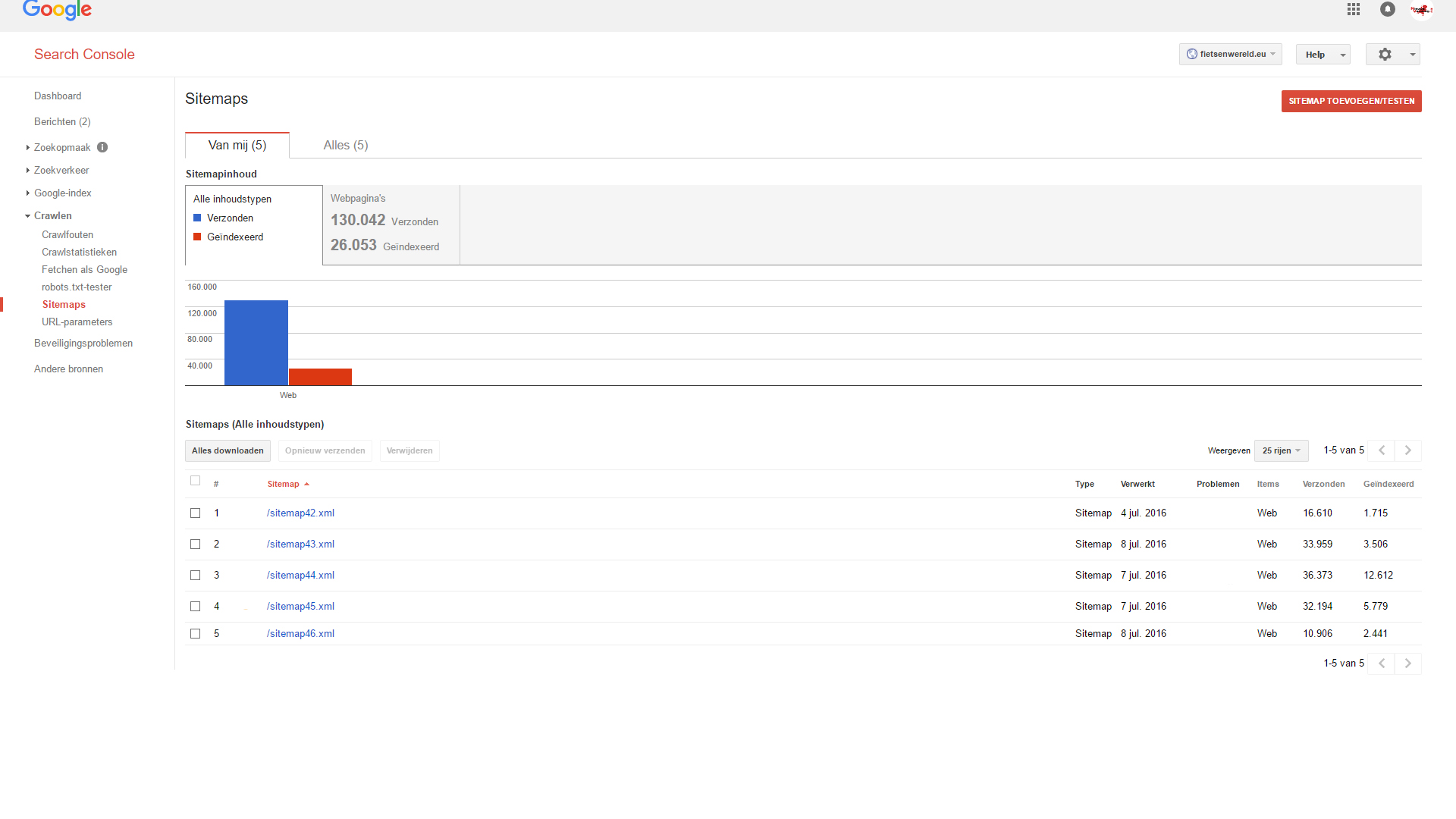Open the /sitemap44.xml link

pos(300,576)
